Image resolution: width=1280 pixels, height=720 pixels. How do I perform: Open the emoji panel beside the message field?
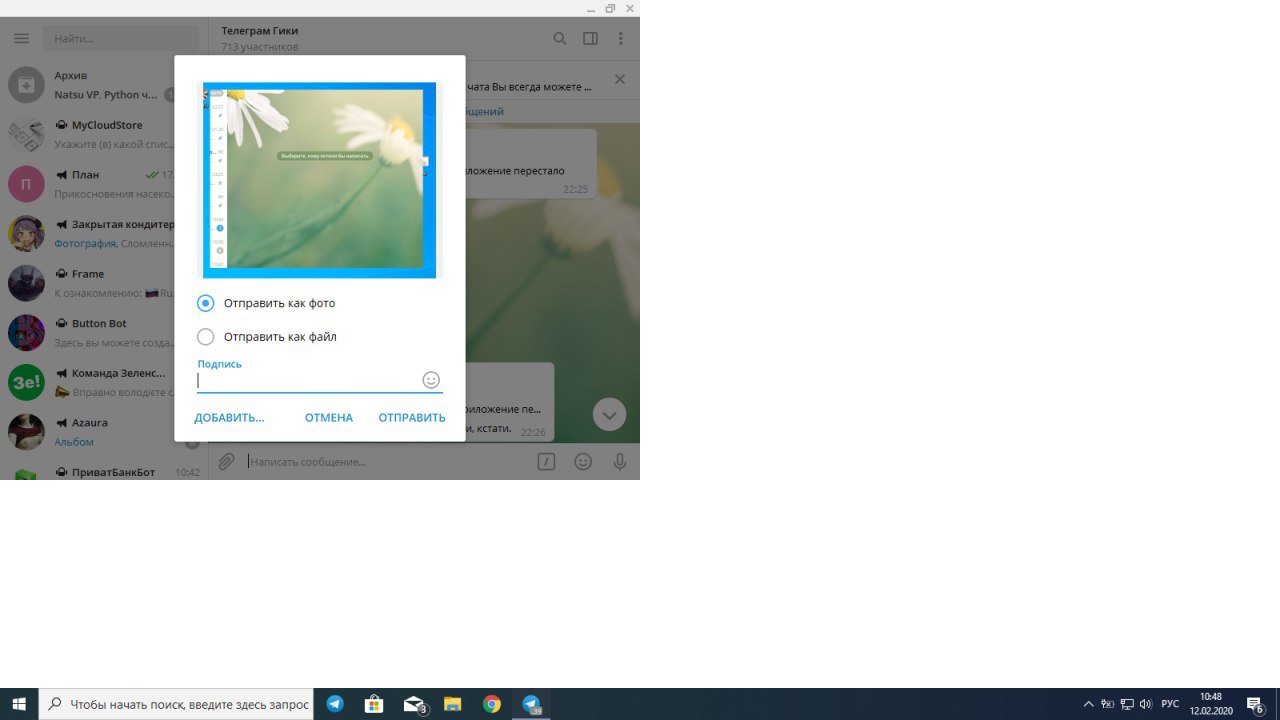[583, 462]
